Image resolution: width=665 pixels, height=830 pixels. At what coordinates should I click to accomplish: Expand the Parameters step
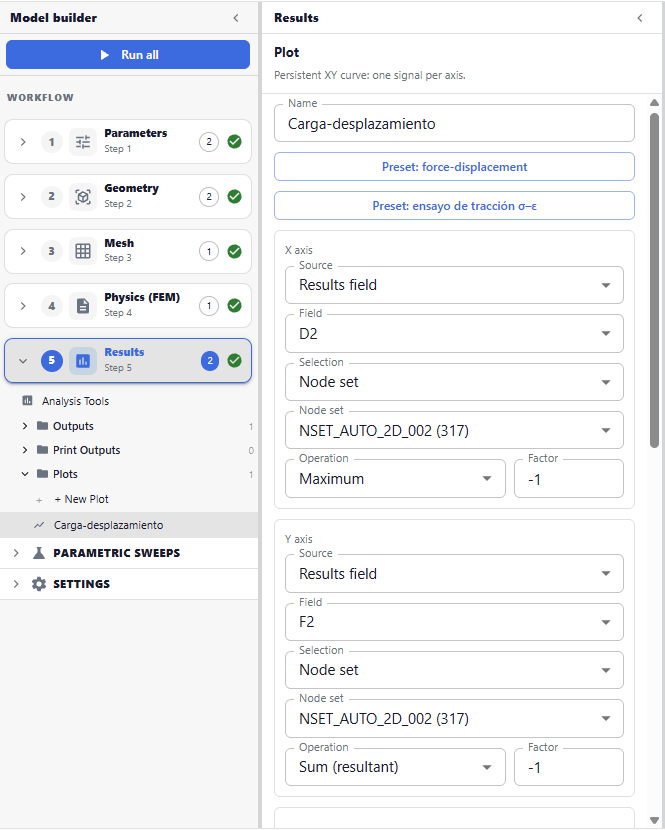[23, 142]
